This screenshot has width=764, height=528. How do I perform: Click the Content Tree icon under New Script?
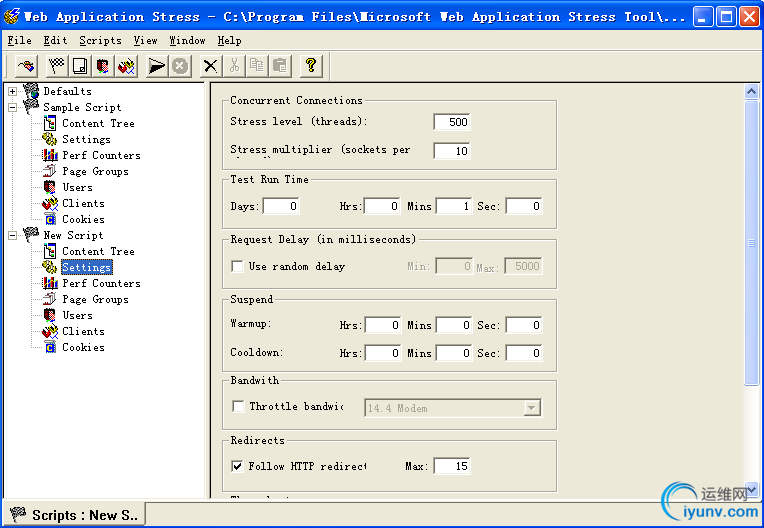click(50, 251)
